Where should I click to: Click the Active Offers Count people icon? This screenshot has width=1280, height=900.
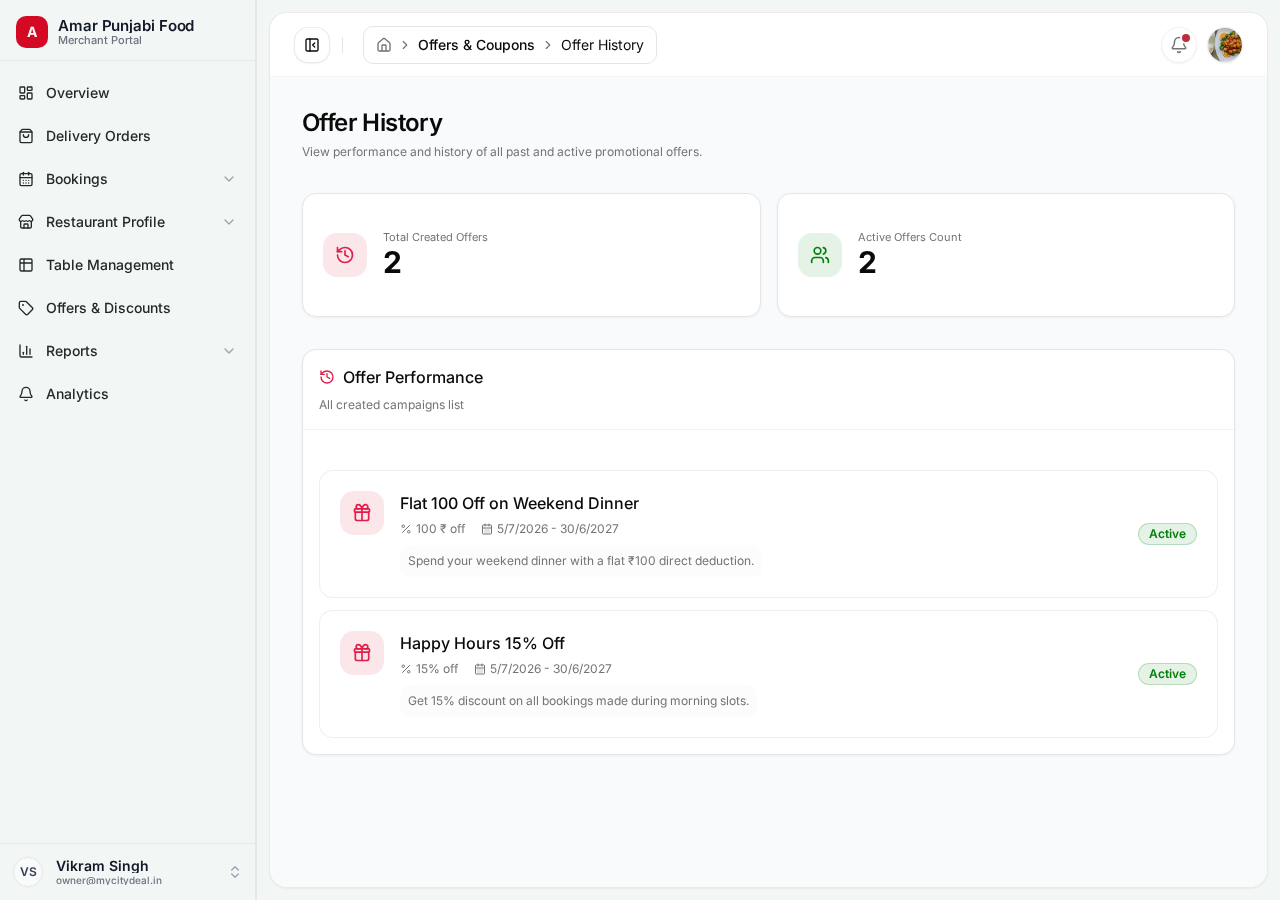820,255
